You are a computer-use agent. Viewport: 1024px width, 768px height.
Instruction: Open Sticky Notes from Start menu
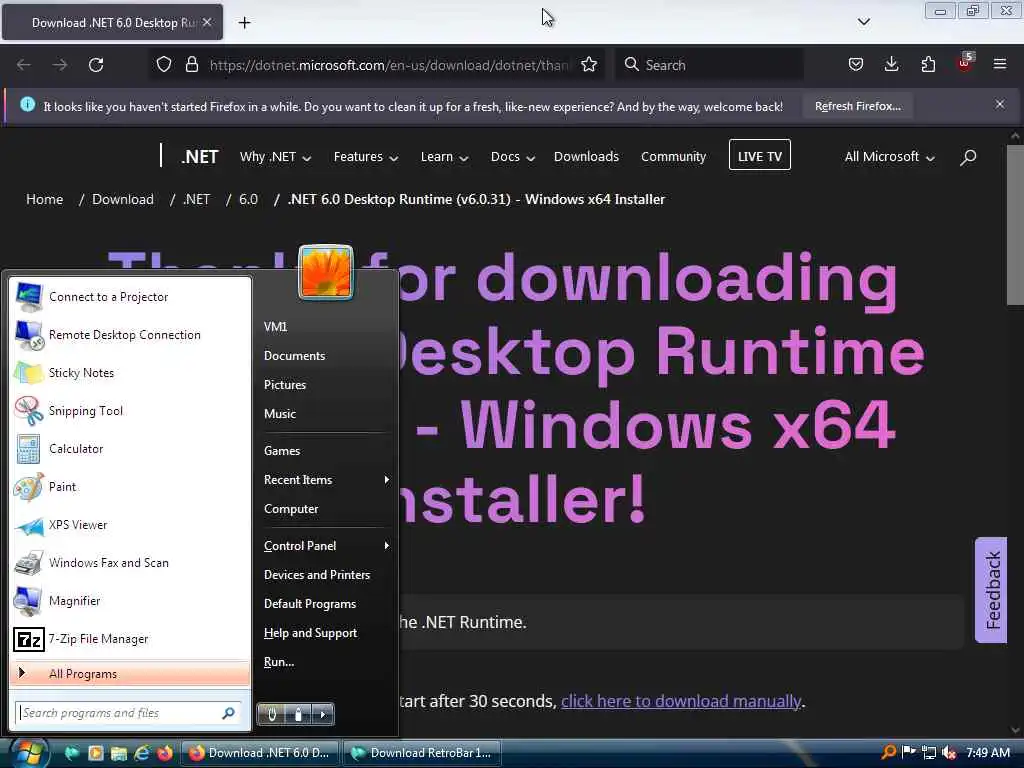pyautogui.click(x=130, y=373)
